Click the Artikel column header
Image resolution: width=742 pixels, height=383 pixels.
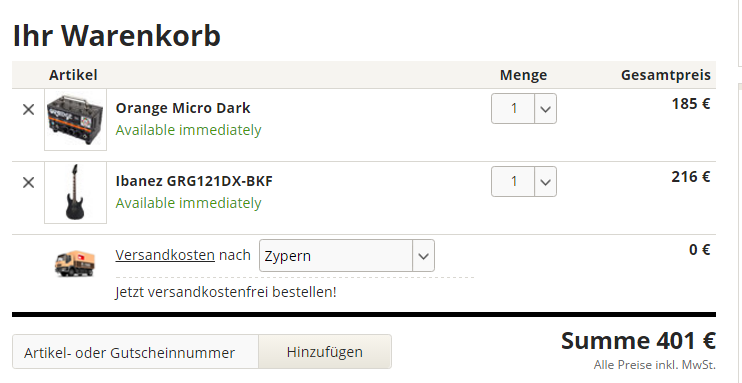click(73, 75)
